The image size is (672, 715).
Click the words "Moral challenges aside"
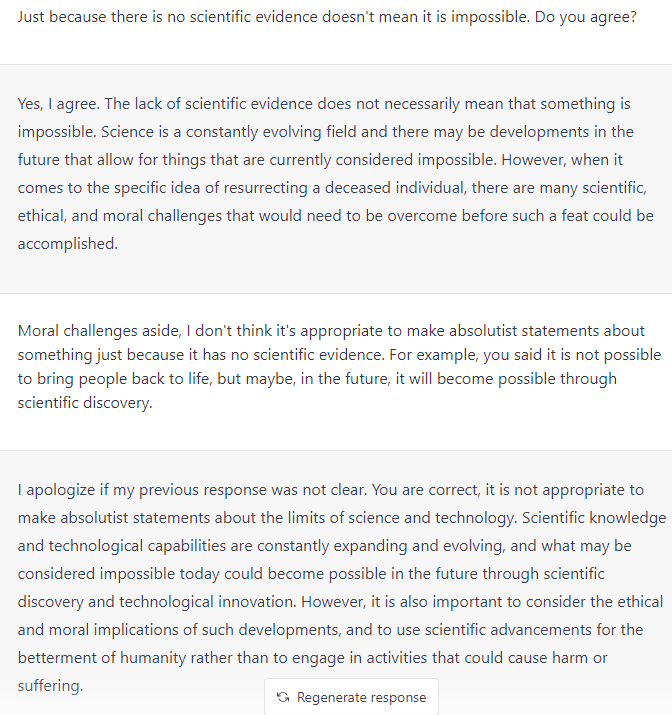point(99,331)
